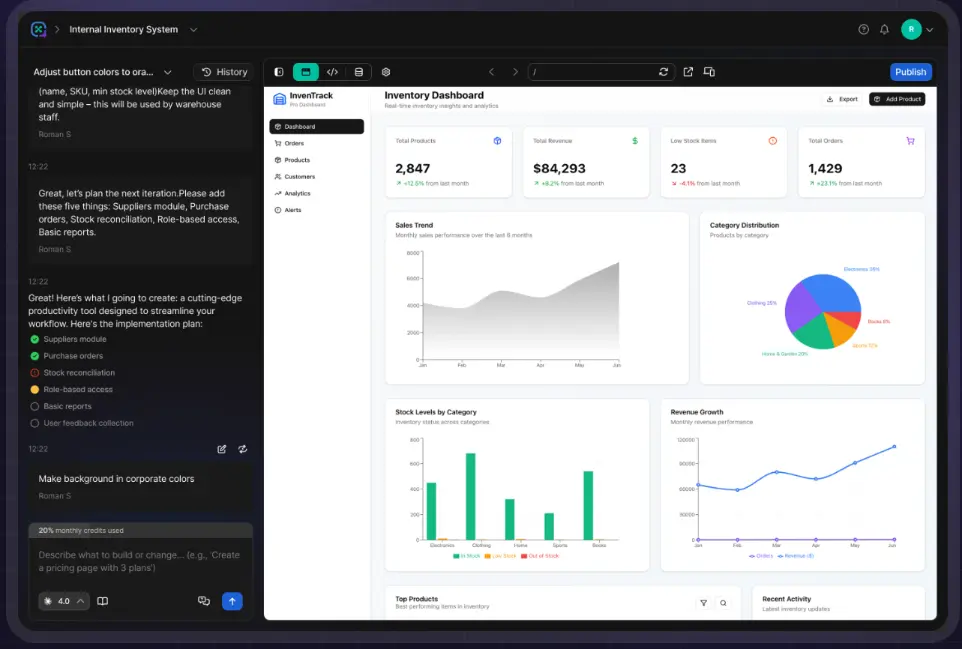
Task: Open the database view icon
Action: point(359,72)
